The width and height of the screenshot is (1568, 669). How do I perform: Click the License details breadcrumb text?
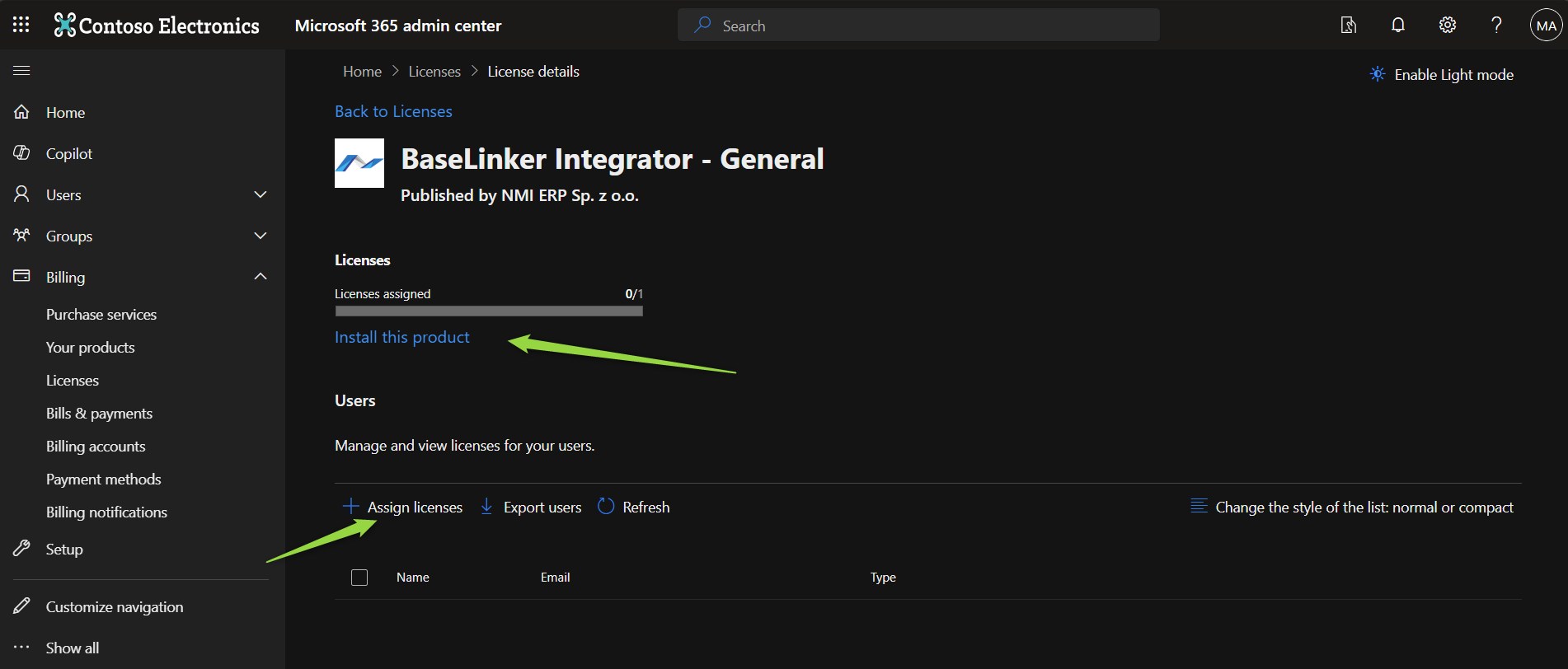[533, 72]
